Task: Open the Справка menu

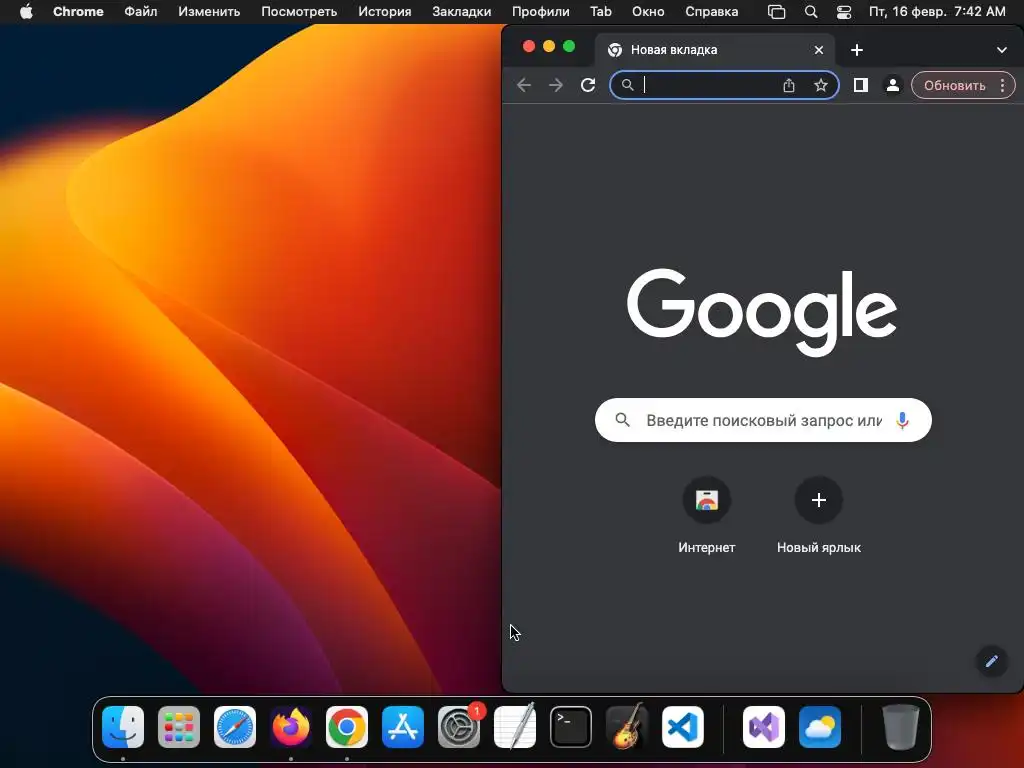Action: 712,12
